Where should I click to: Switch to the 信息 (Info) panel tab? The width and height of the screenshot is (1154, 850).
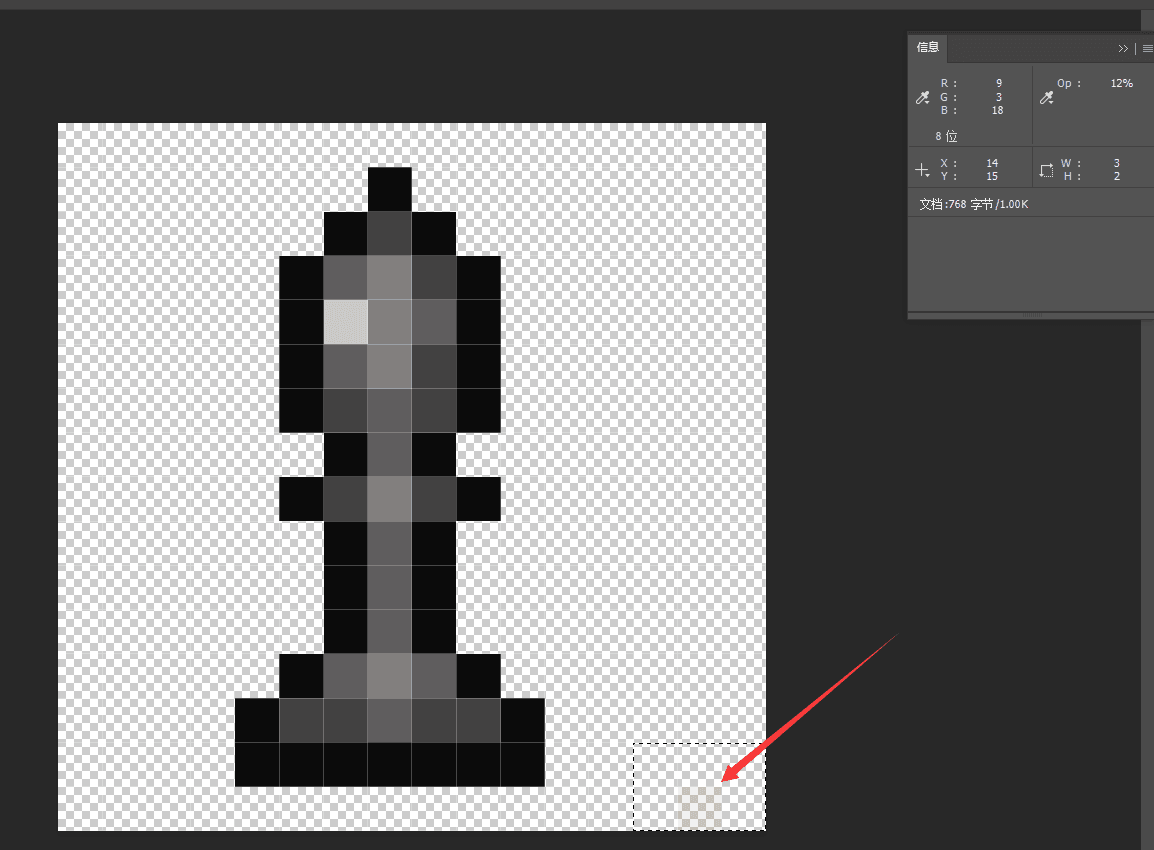(928, 48)
